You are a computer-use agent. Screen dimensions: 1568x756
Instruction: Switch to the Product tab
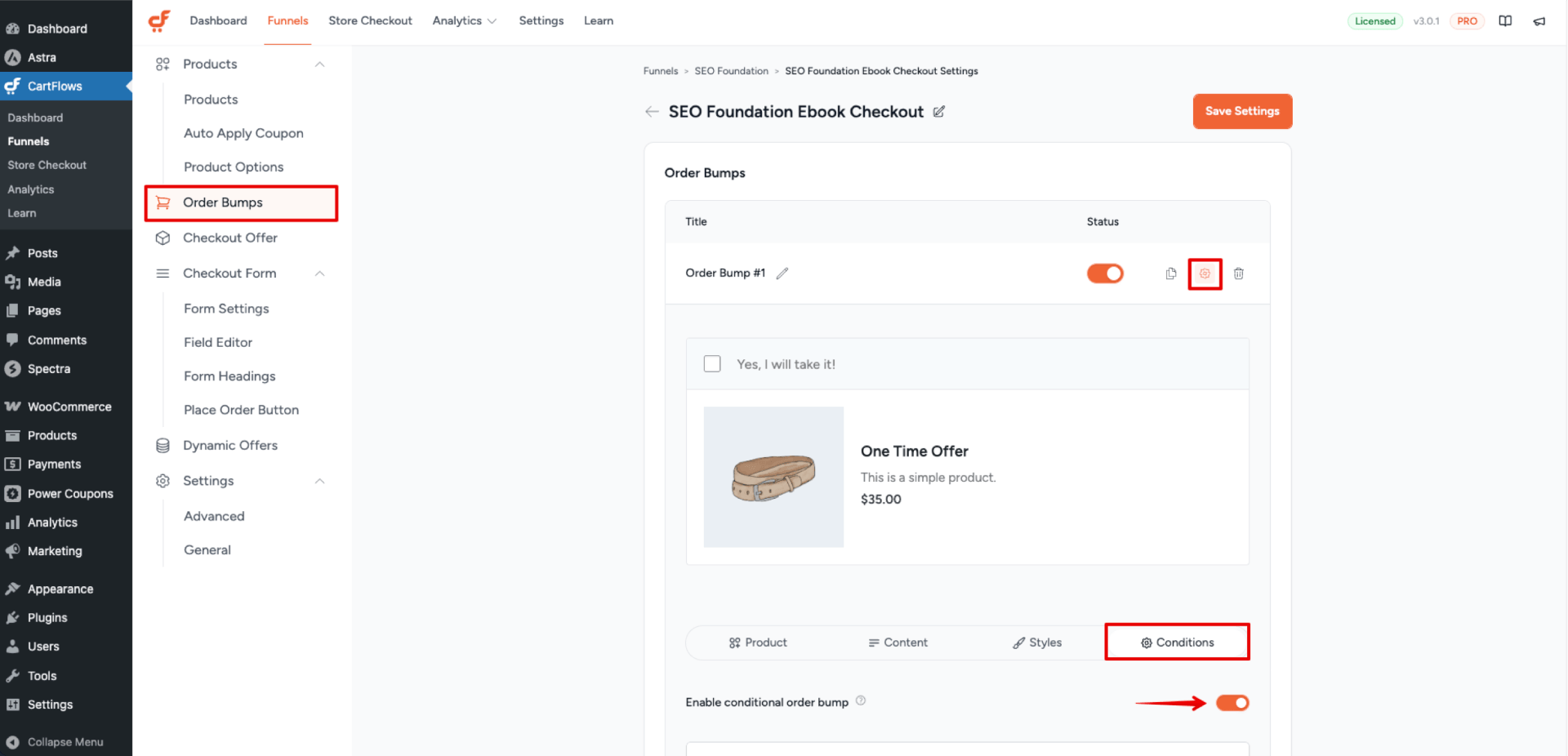758,643
